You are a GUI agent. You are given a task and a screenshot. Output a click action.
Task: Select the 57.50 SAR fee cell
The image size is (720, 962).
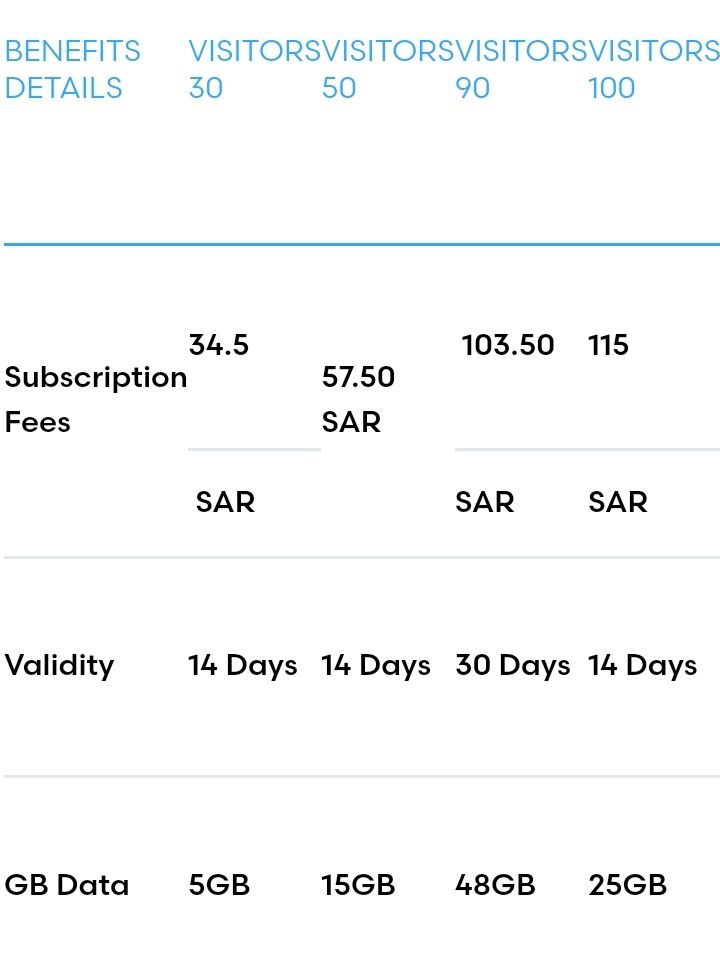pos(358,399)
